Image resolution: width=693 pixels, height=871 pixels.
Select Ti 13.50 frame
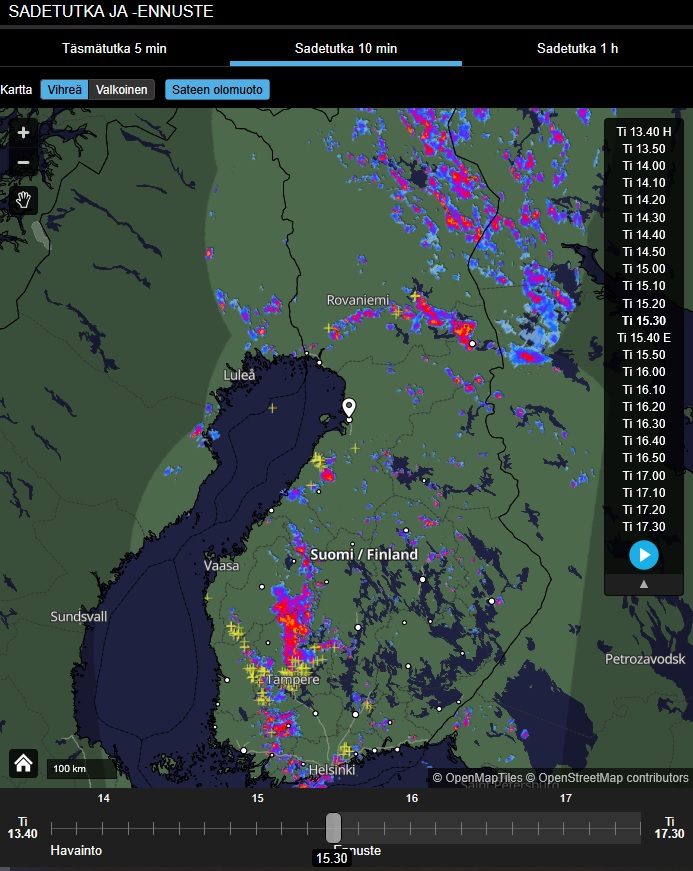tap(644, 149)
